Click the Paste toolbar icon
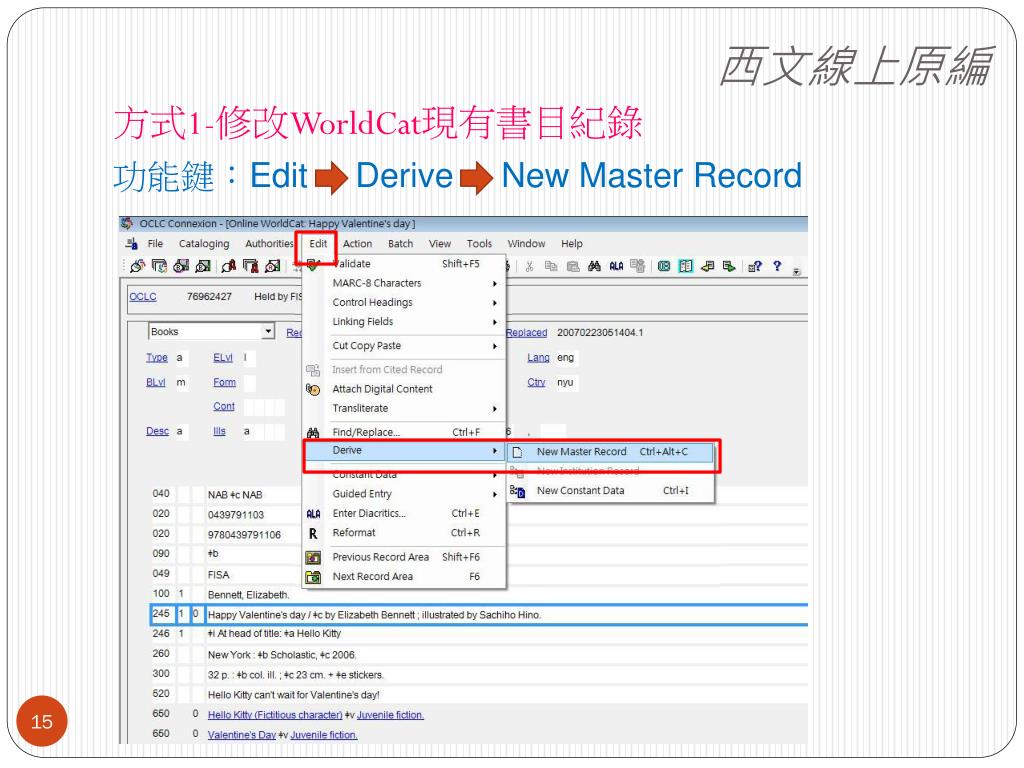 [573, 266]
